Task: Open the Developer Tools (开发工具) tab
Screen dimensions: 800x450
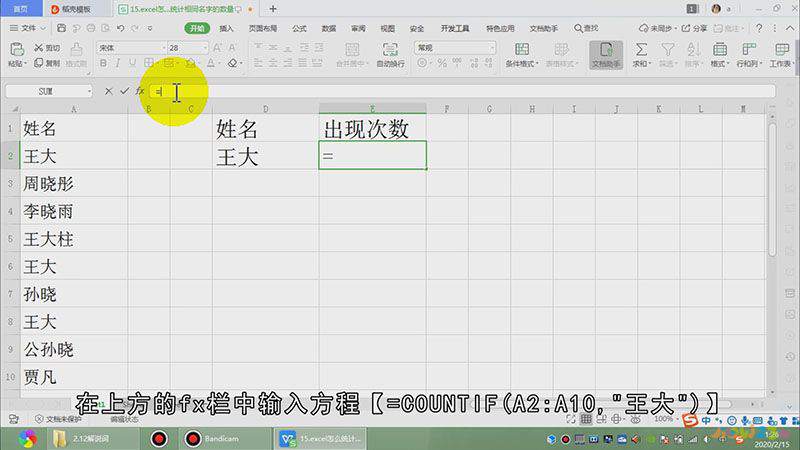Action: point(455,28)
